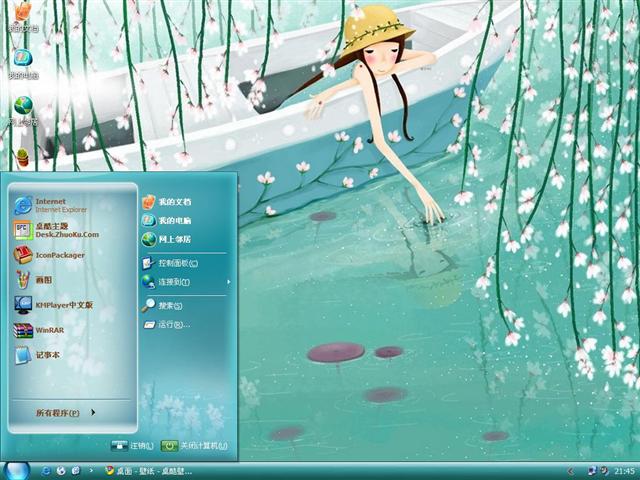Open 我的电脑 in the start menu

pos(167,220)
